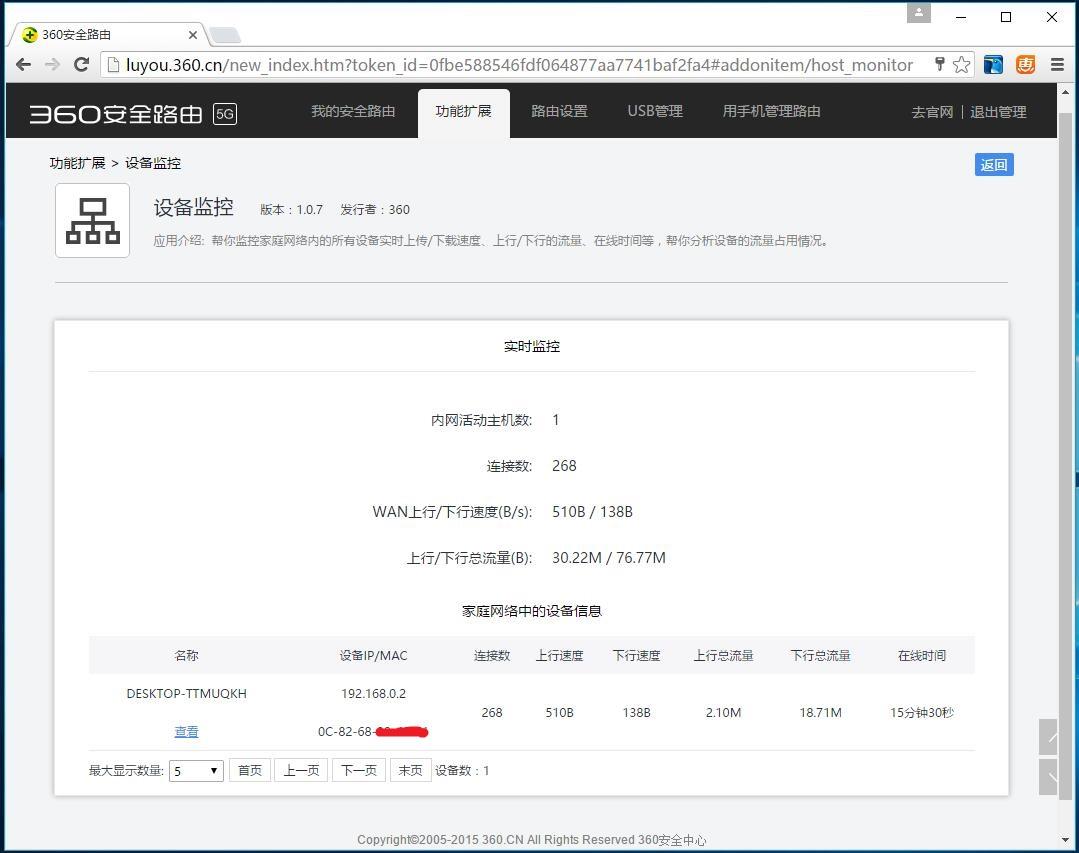Reload the page with the refresh icon

[x=83, y=64]
